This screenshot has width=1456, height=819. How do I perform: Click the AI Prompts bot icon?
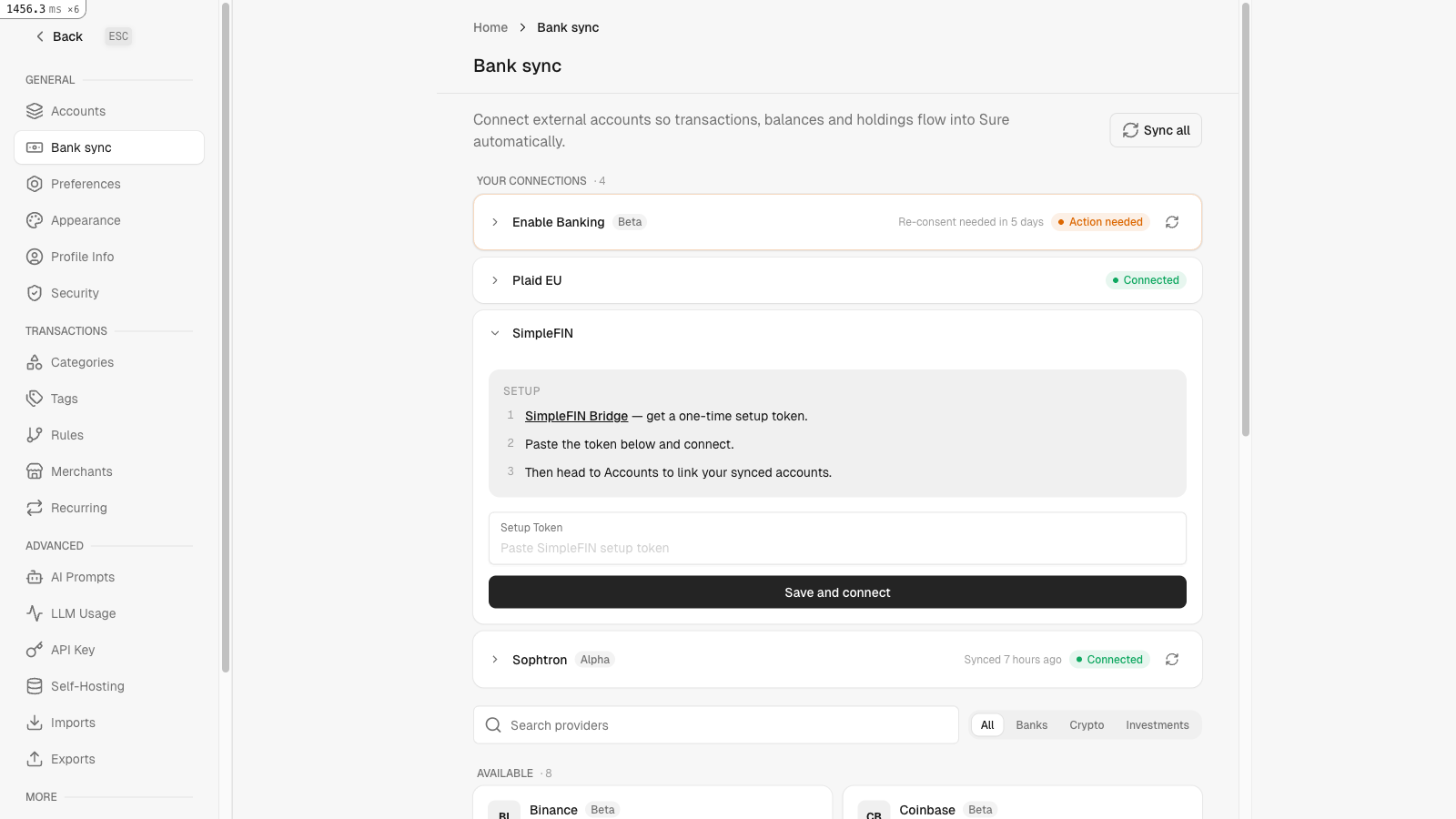pos(35,577)
